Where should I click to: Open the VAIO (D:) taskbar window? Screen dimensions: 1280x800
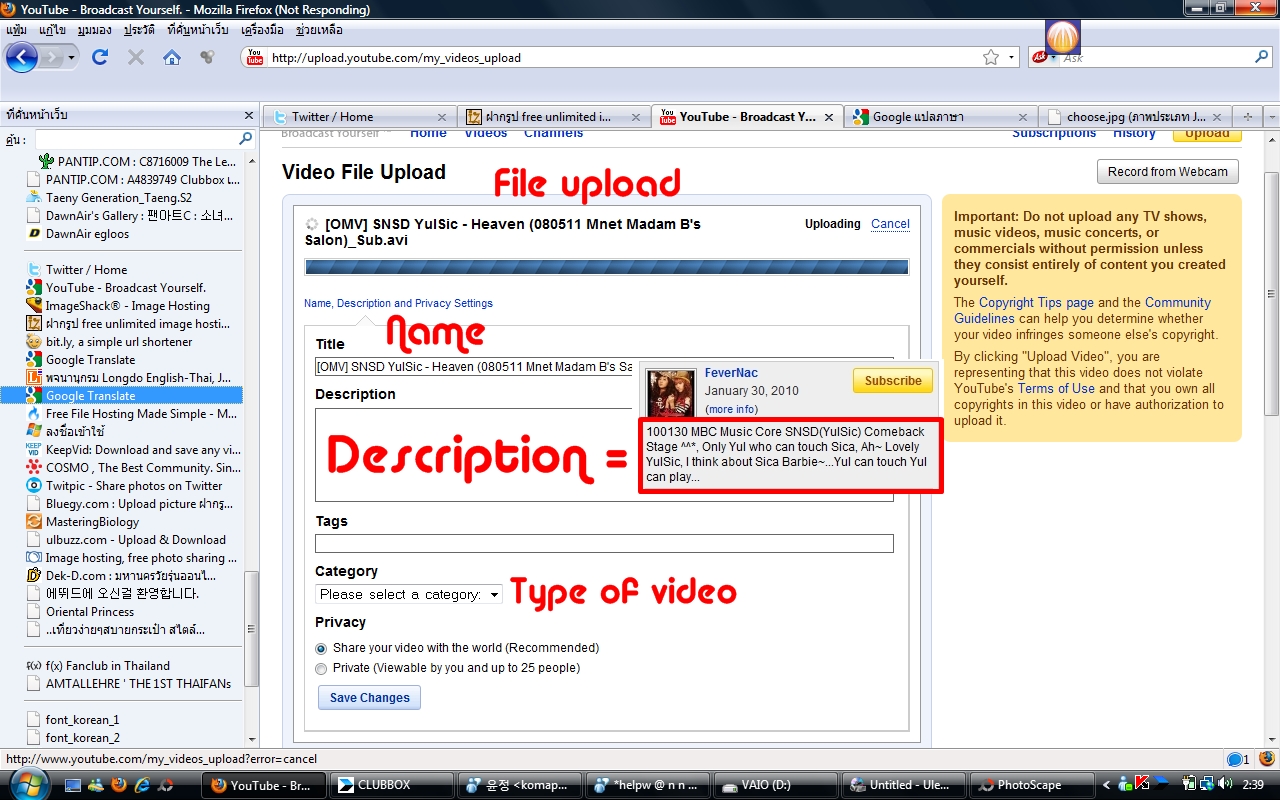coord(773,785)
